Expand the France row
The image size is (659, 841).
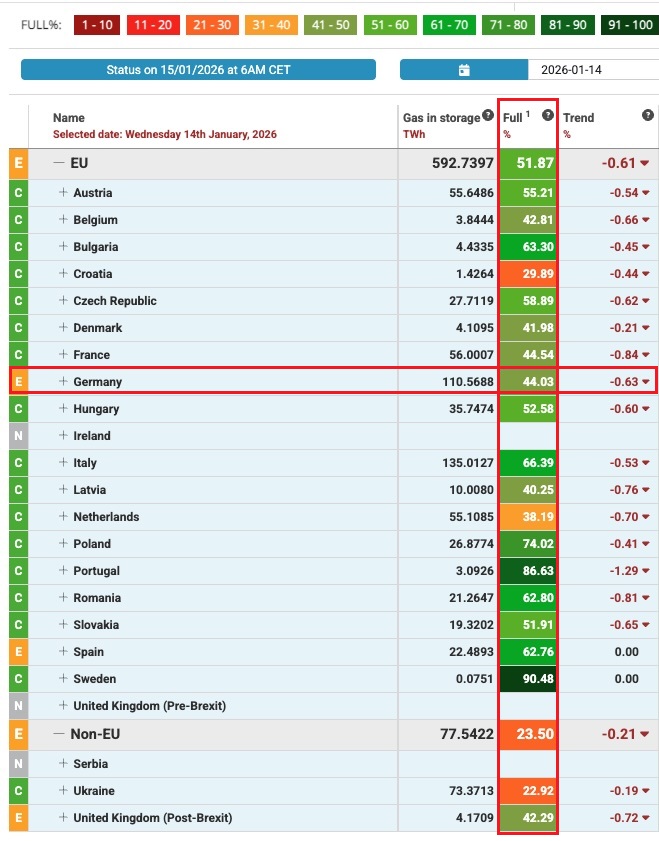click(x=63, y=355)
